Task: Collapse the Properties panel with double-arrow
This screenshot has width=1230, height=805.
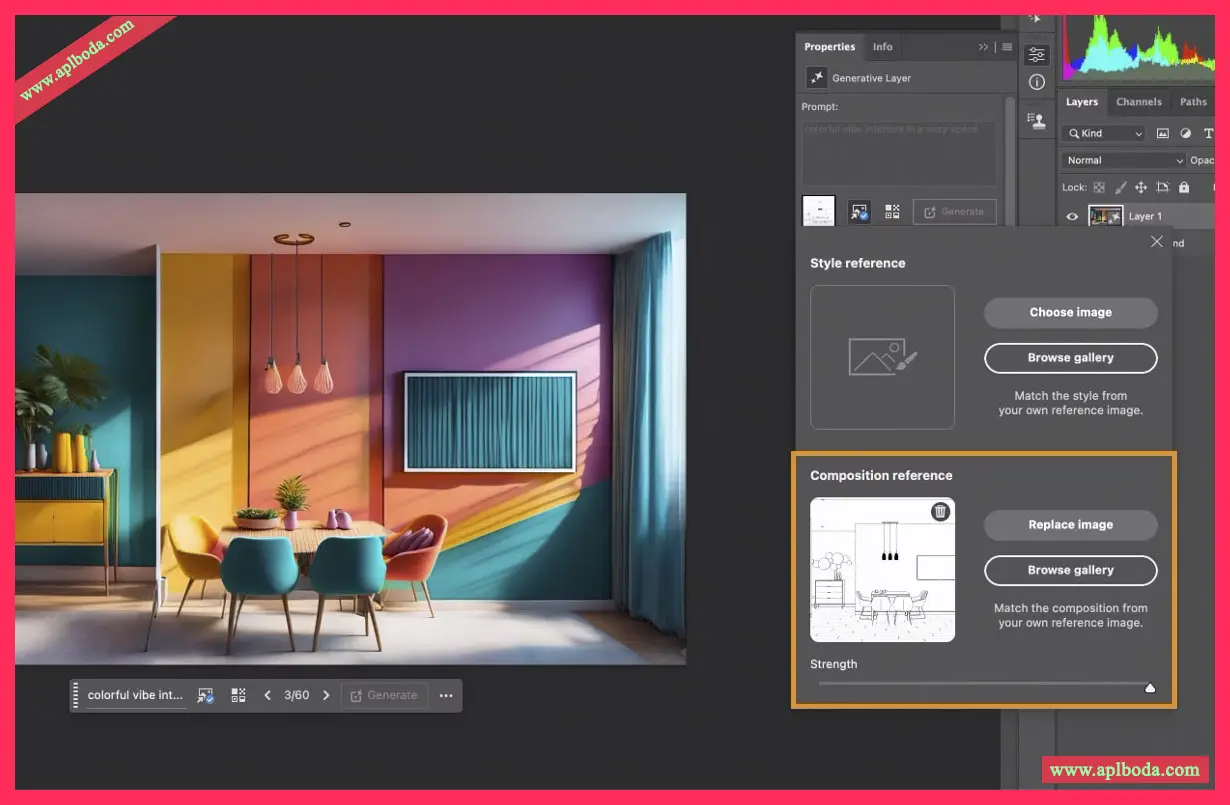Action: click(984, 47)
